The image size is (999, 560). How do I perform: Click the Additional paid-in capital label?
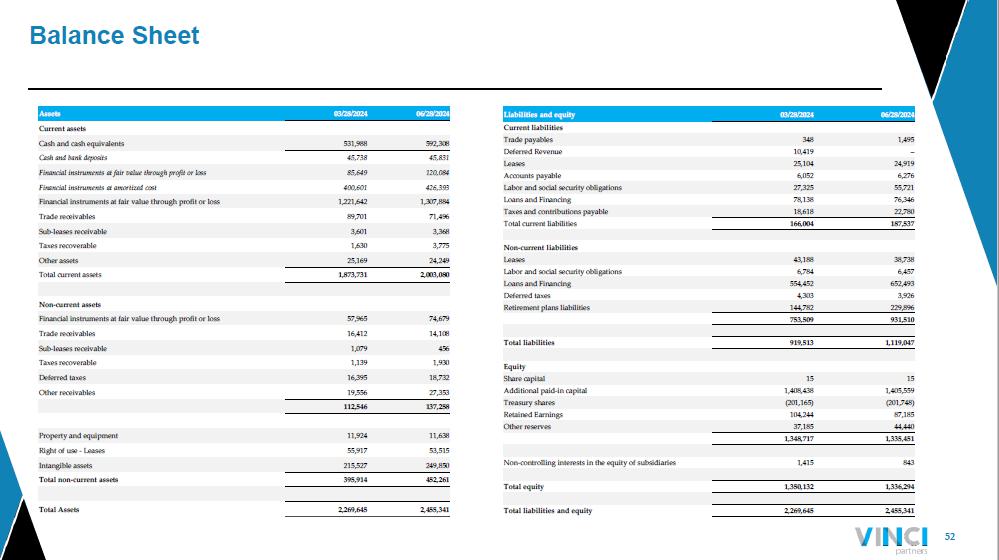545,391
